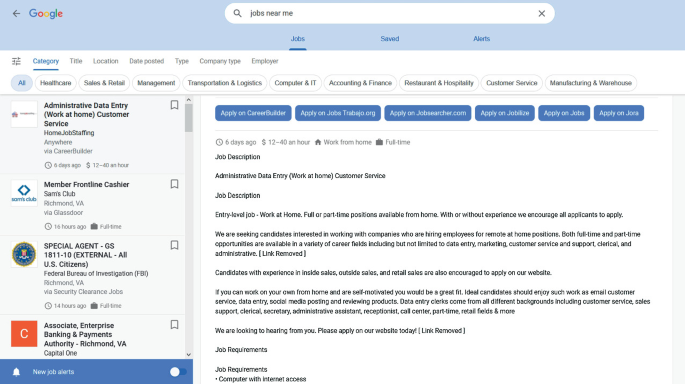
Task: Click the job list scrollbar thumb
Action: tap(189, 118)
